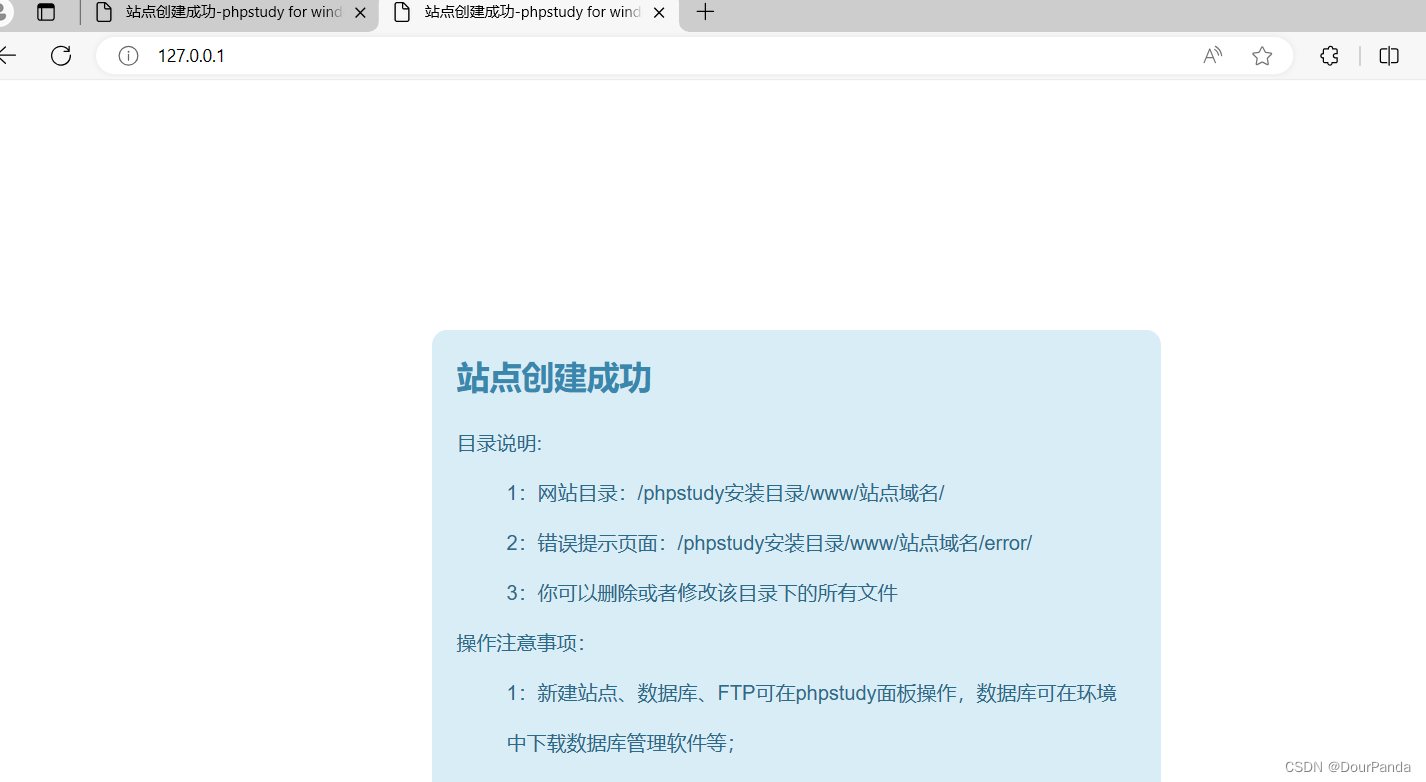The height and width of the screenshot is (782, 1426).
Task: Click the 你可以删除或者修改 line
Action: click(x=702, y=593)
